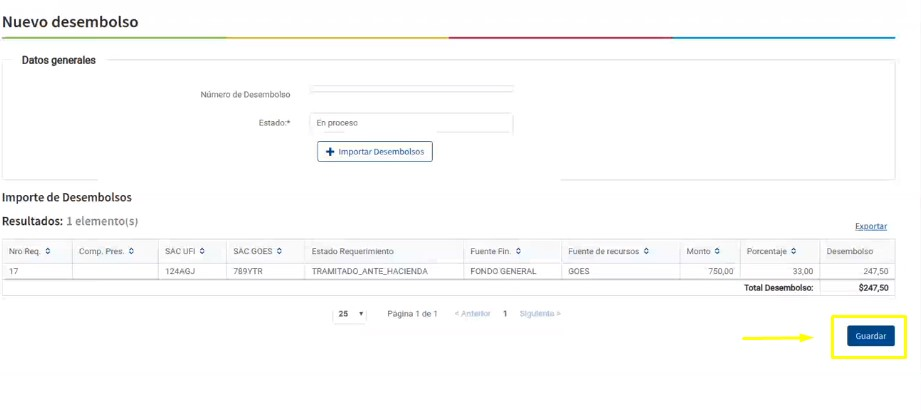Go to Siguiente page in pagination
This screenshot has width=921, height=411.
tap(540, 314)
